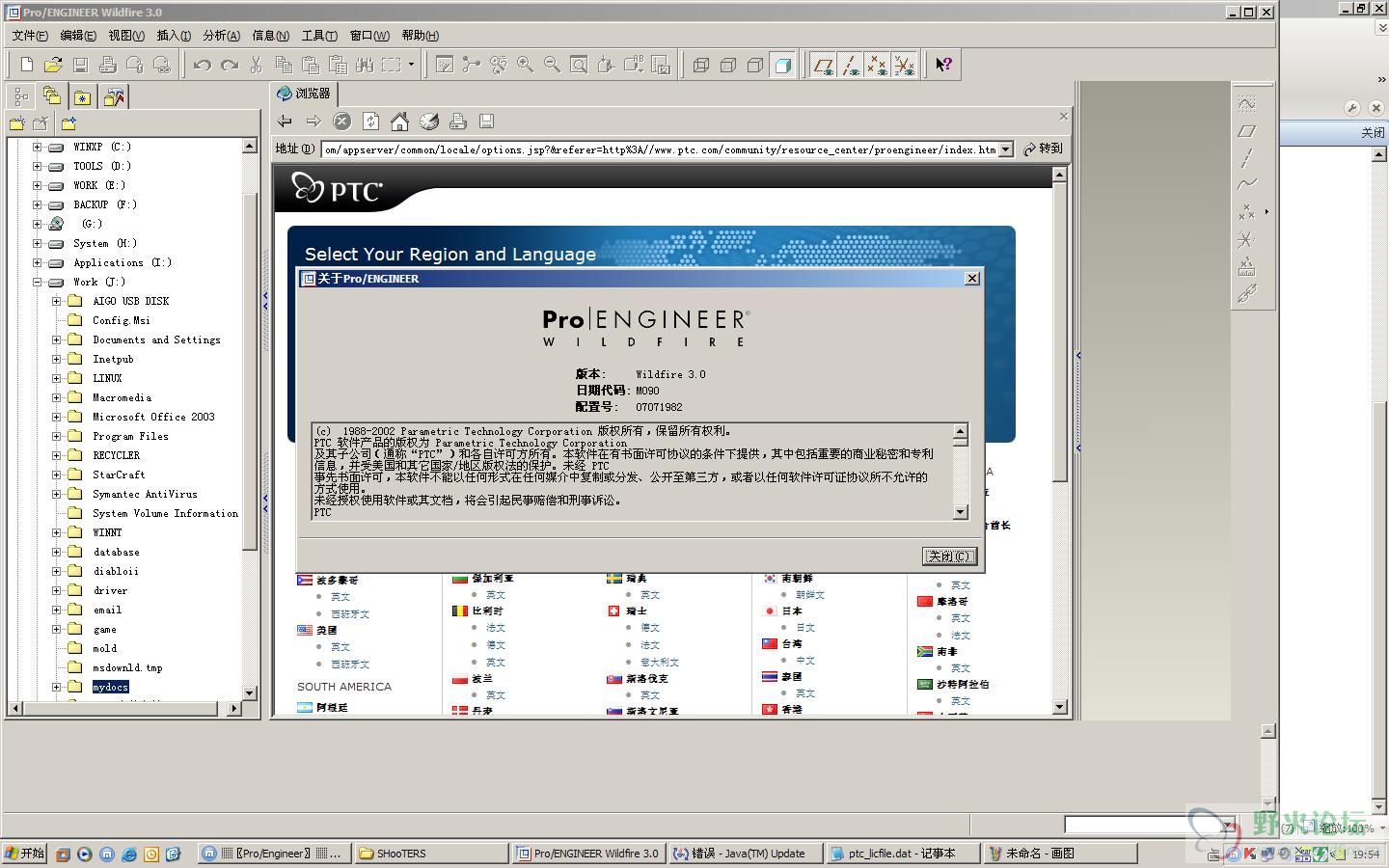The height and width of the screenshot is (868, 1389).
Task: Toggle datum points display
Action: pos(877,65)
